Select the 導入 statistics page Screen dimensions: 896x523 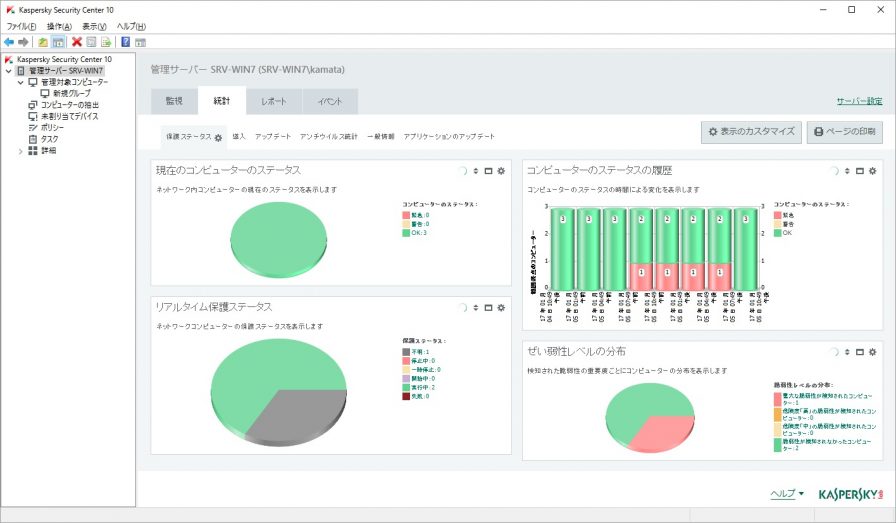click(239, 137)
